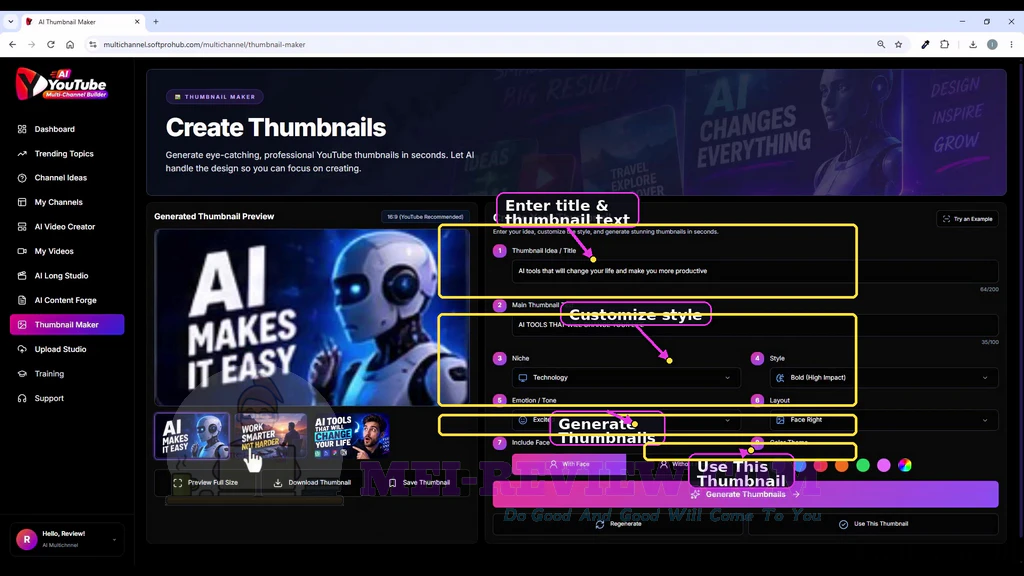Click the browser forward arrow
This screenshot has height=576, width=1024.
(x=31, y=44)
